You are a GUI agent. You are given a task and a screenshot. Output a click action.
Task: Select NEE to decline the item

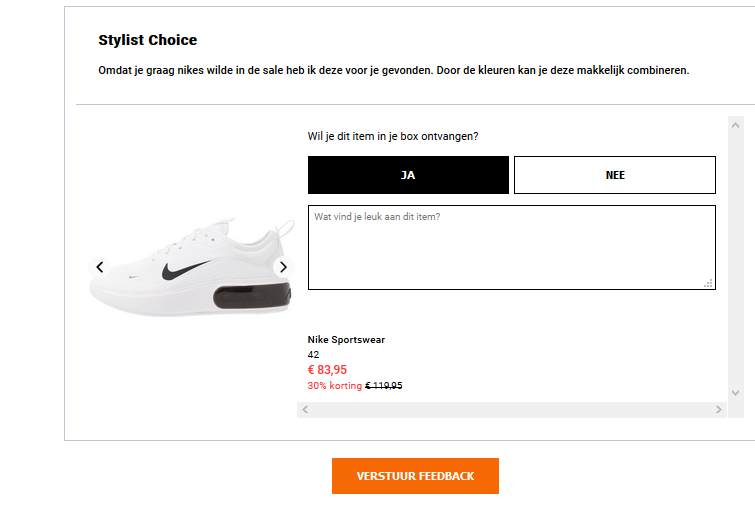[615, 175]
